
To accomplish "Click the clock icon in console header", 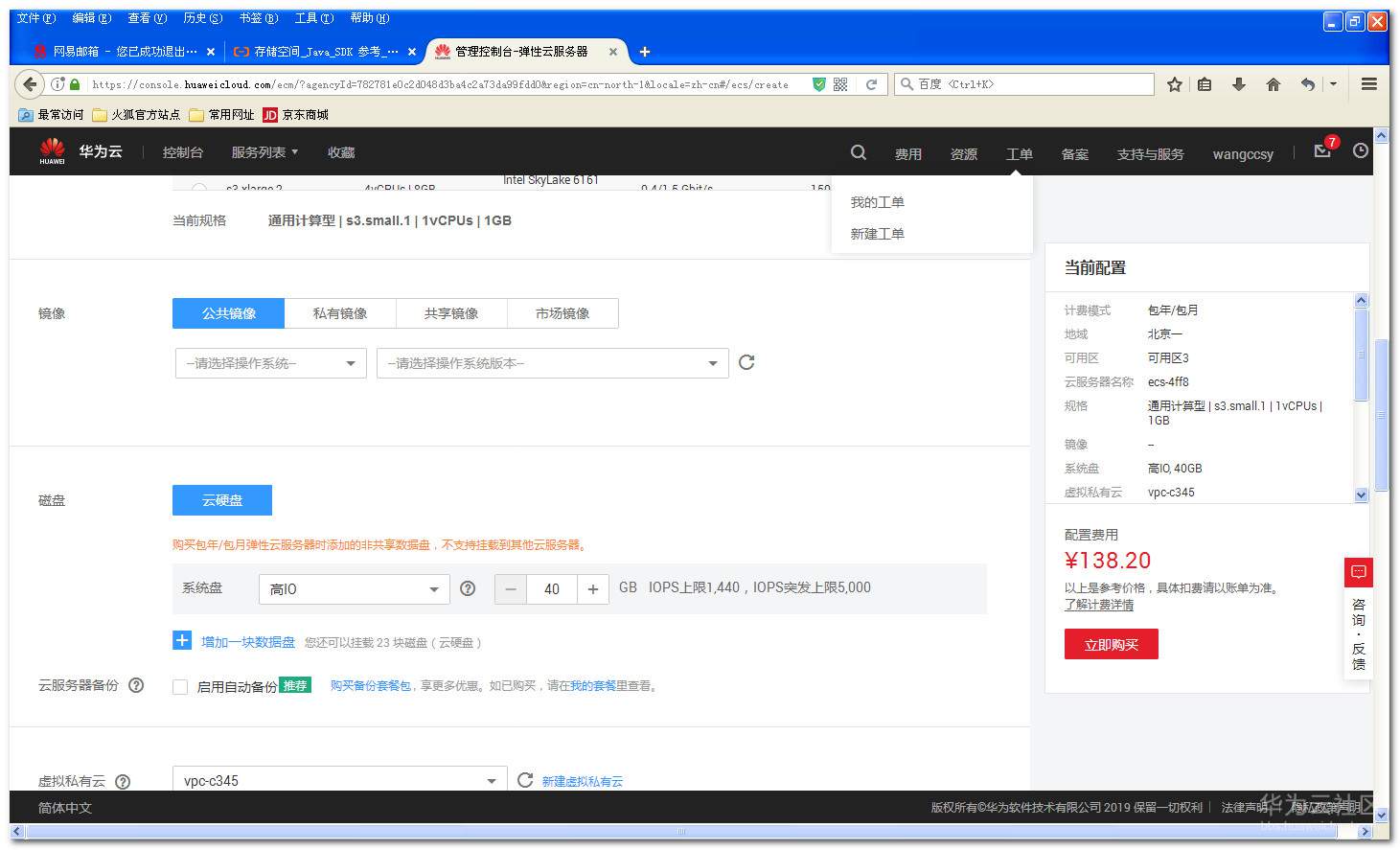I will click(1360, 151).
